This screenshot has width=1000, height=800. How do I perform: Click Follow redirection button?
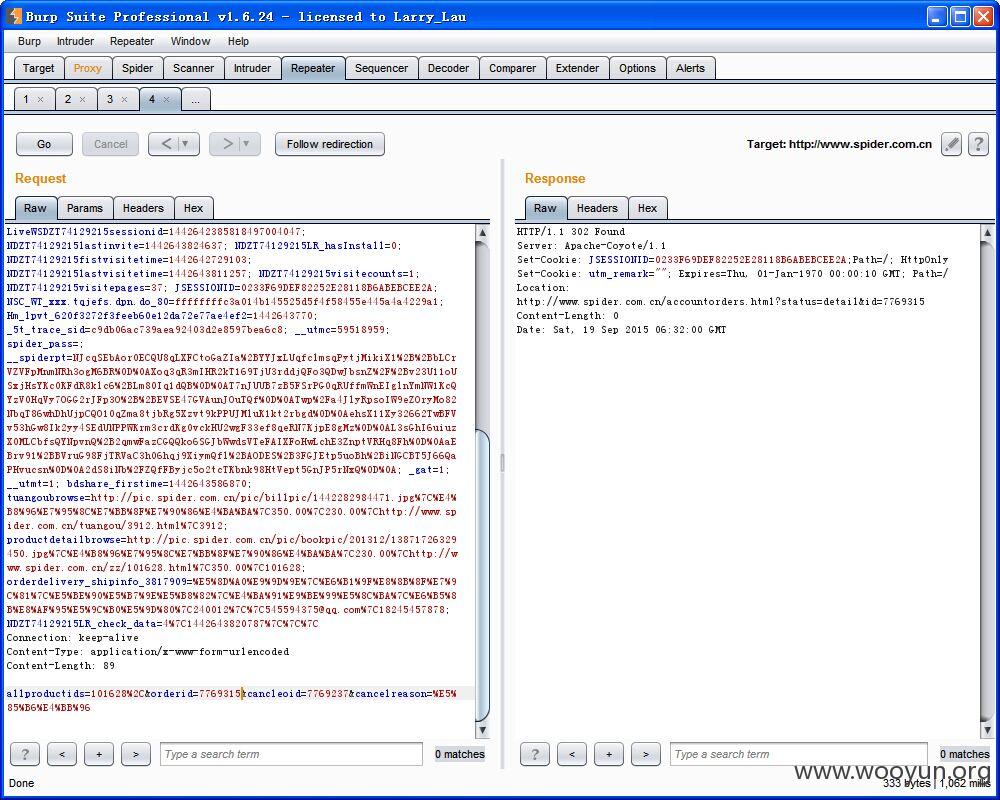coord(330,144)
